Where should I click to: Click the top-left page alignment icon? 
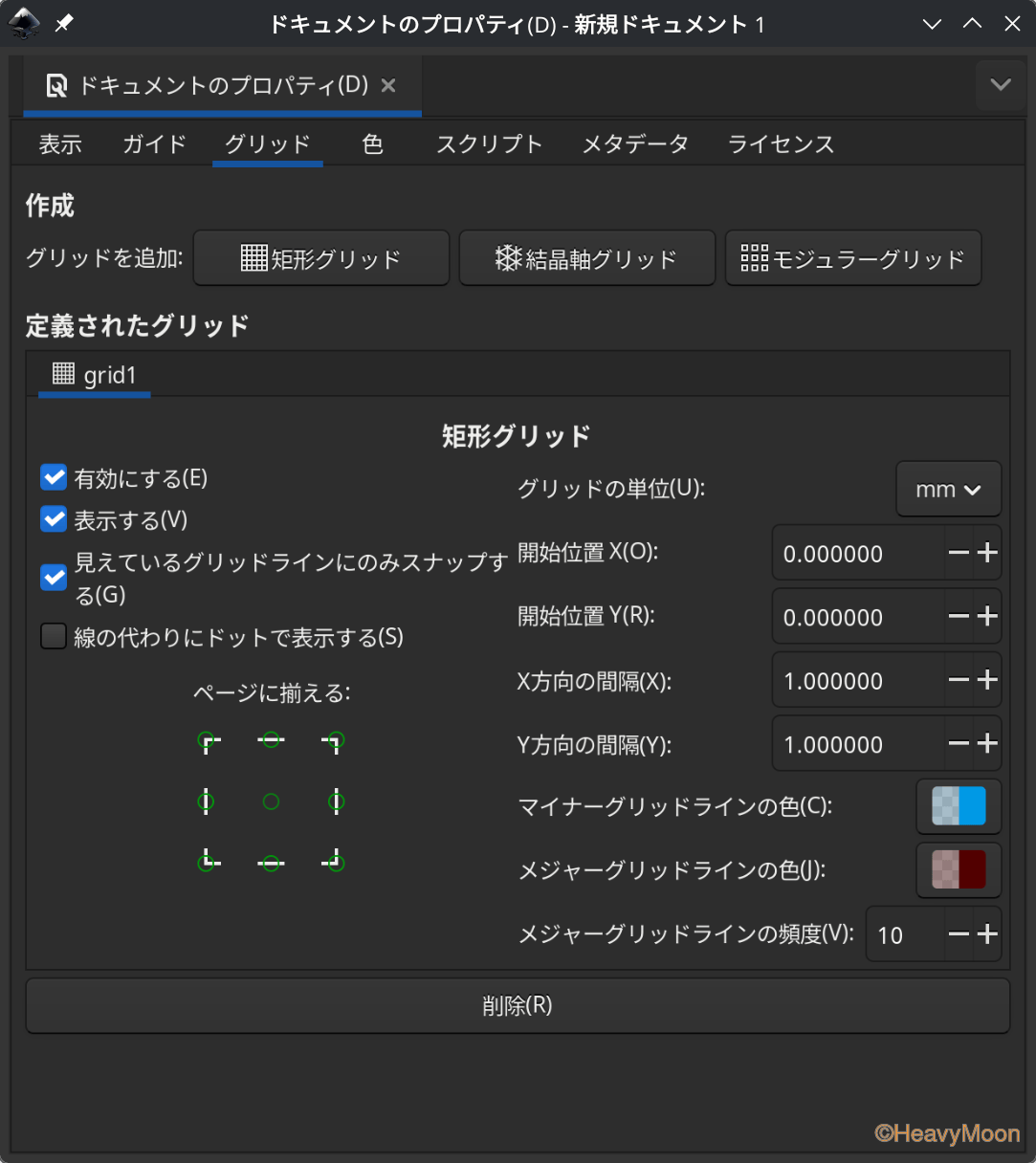(208, 741)
